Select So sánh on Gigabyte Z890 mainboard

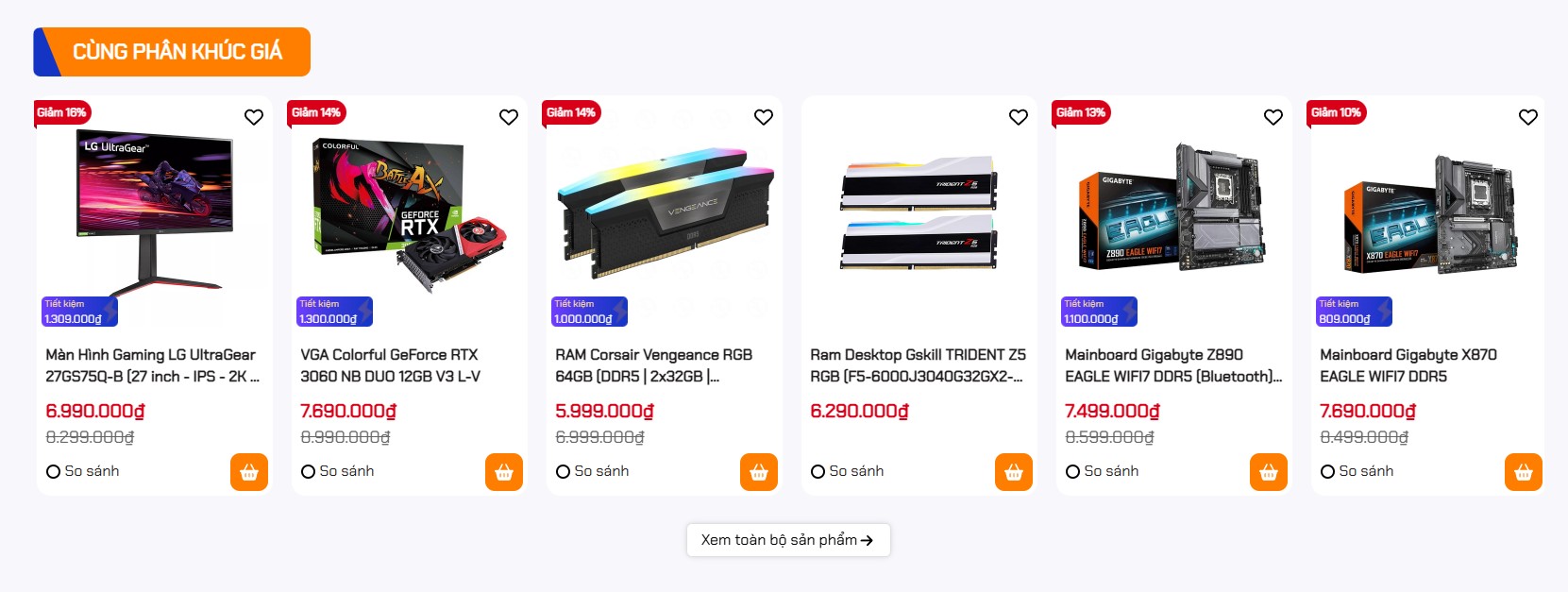point(1103,471)
